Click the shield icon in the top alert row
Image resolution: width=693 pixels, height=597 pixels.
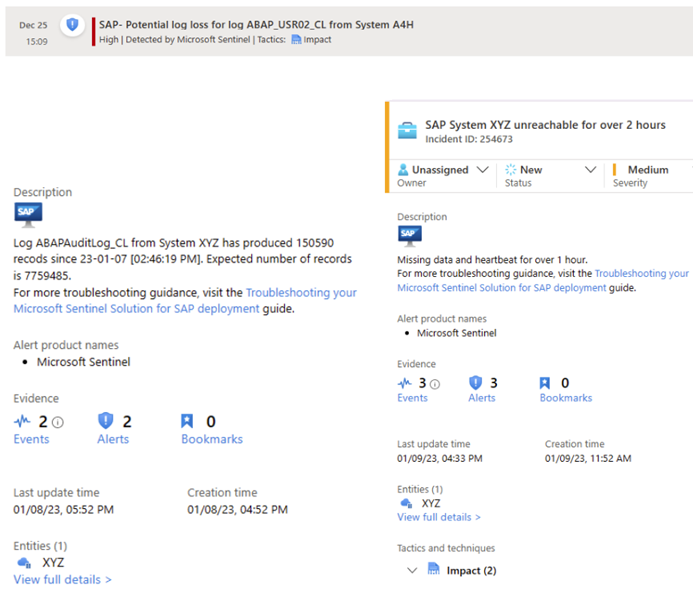click(x=72, y=24)
